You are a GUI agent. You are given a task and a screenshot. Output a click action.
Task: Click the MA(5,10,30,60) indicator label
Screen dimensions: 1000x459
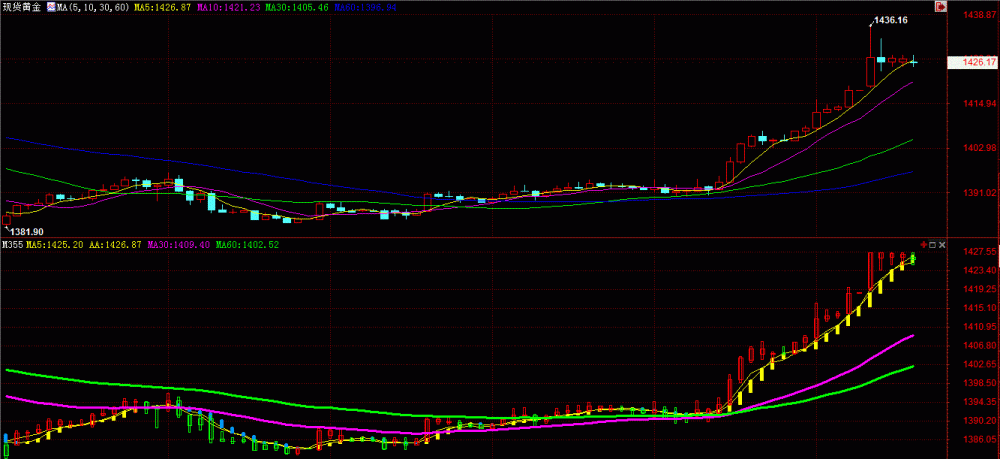pos(93,6)
